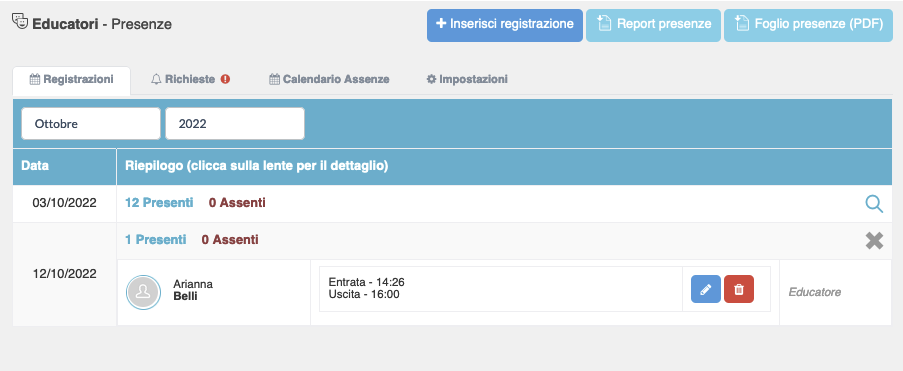This screenshot has width=903, height=371.
Task: Click the 12 Presenti link for 03/10/2022
Action: coord(159,203)
